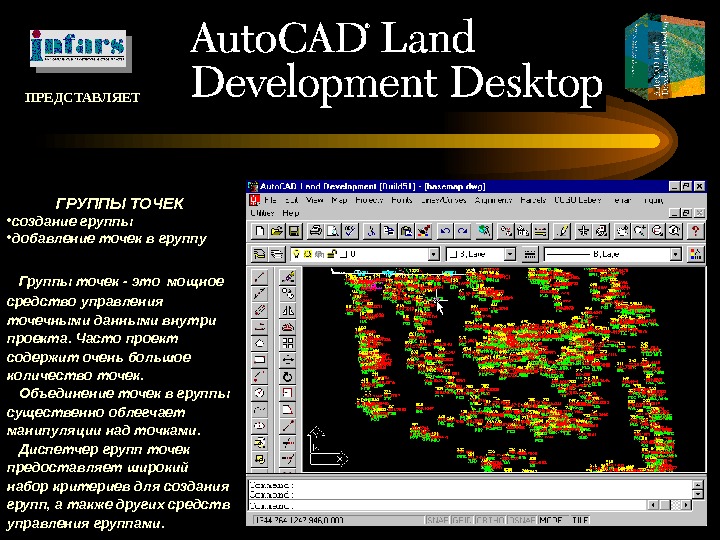
Task: Open the ByLayer color control dropdown
Action: coord(510,254)
